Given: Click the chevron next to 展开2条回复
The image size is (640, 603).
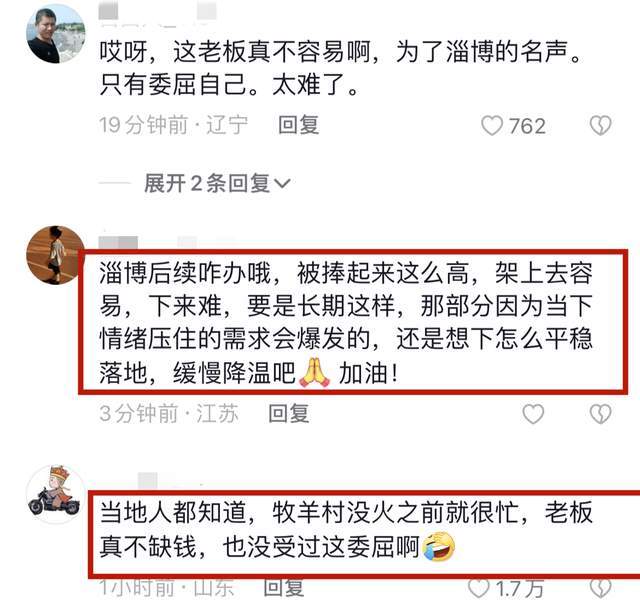Looking at the screenshot, I should pos(282,184).
